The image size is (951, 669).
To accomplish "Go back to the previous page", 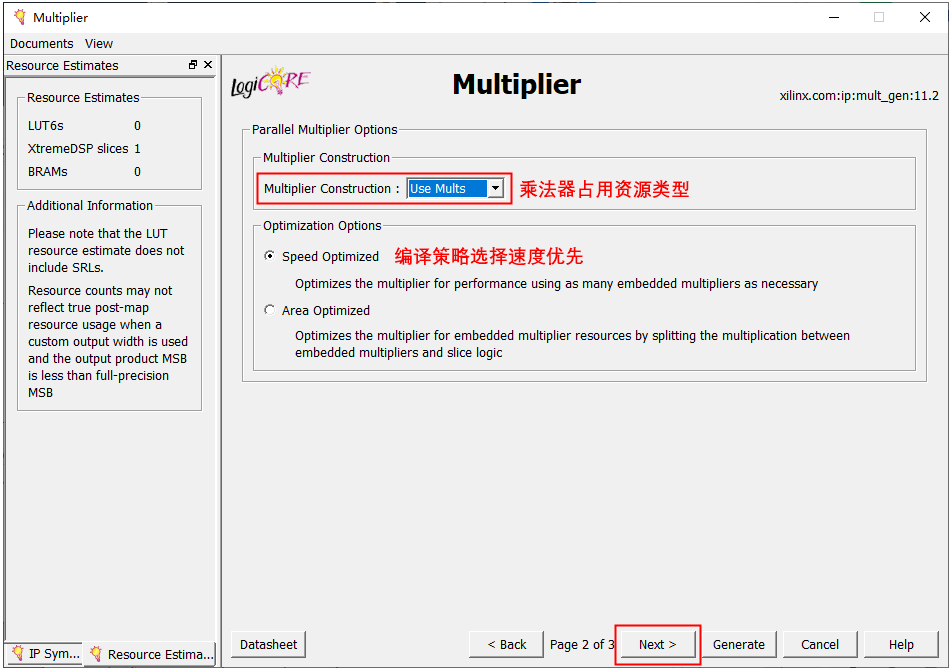I will tap(507, 644).
